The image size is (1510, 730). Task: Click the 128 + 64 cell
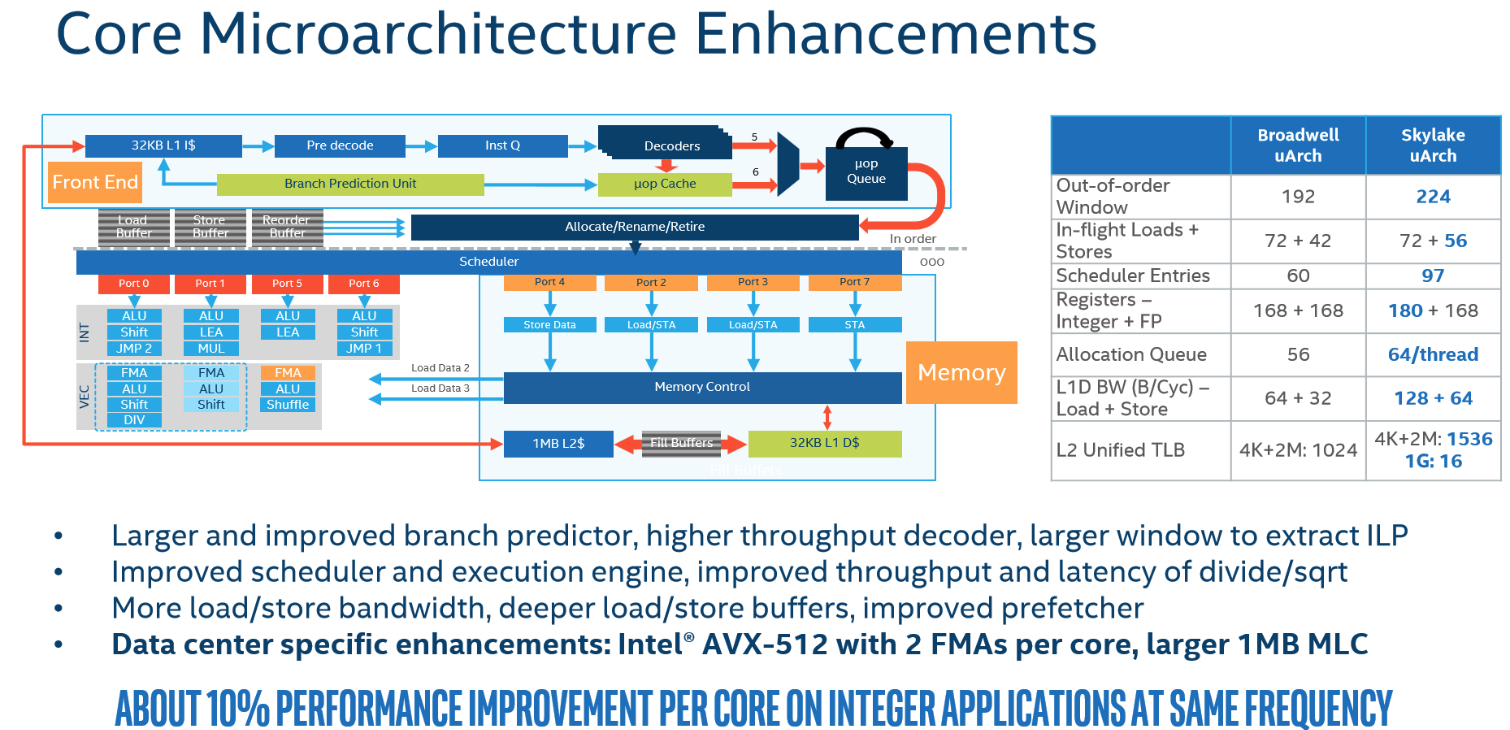tap(1433, 398)
